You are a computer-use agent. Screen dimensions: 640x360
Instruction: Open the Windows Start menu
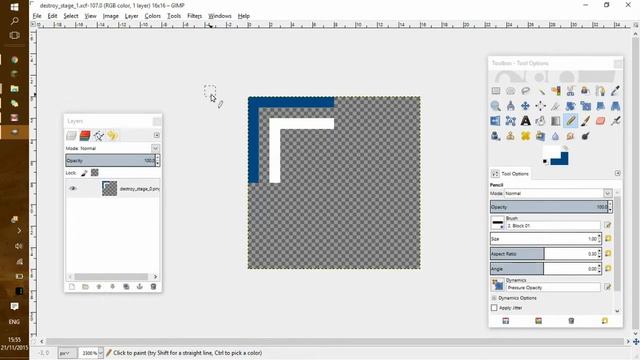click(14, 7)
